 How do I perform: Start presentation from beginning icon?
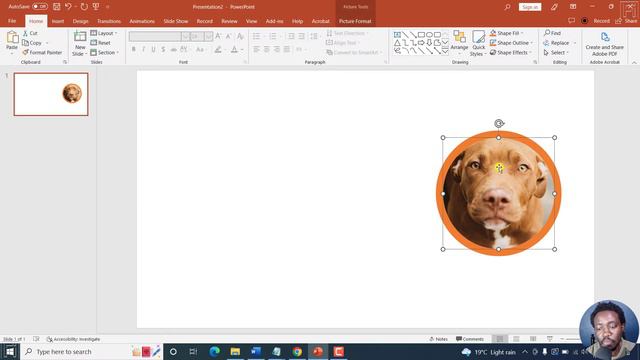[96, 7]
